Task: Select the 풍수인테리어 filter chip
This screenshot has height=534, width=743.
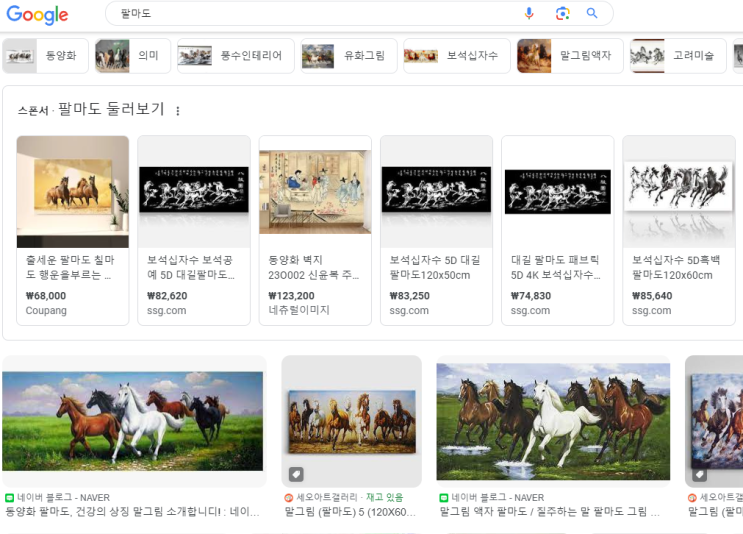Action: click(236, 56)
